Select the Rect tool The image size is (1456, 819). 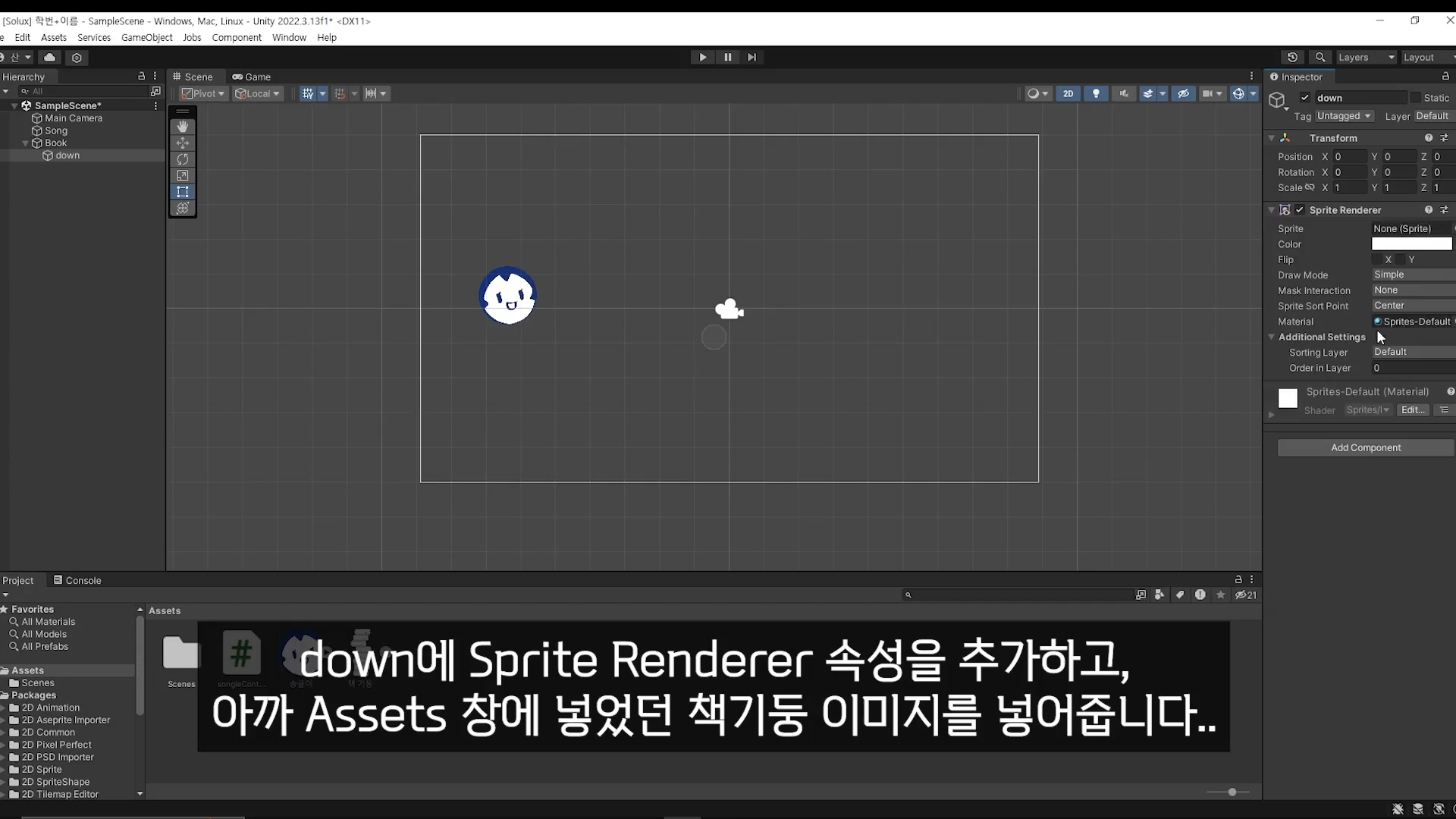[183, 192]
